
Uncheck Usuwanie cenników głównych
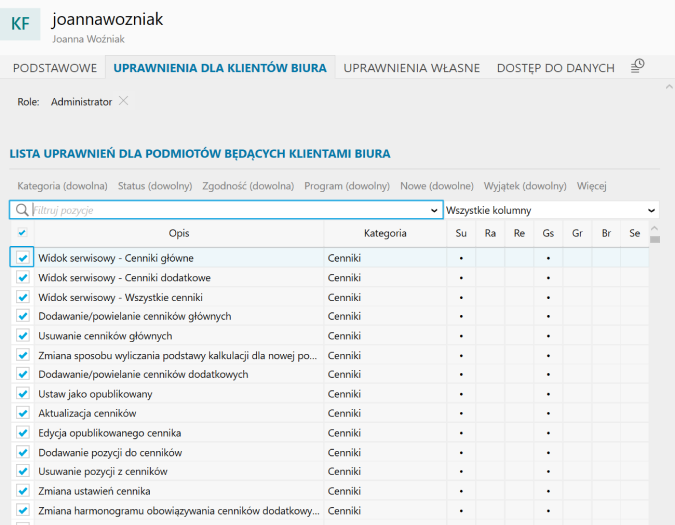(23, 336)
